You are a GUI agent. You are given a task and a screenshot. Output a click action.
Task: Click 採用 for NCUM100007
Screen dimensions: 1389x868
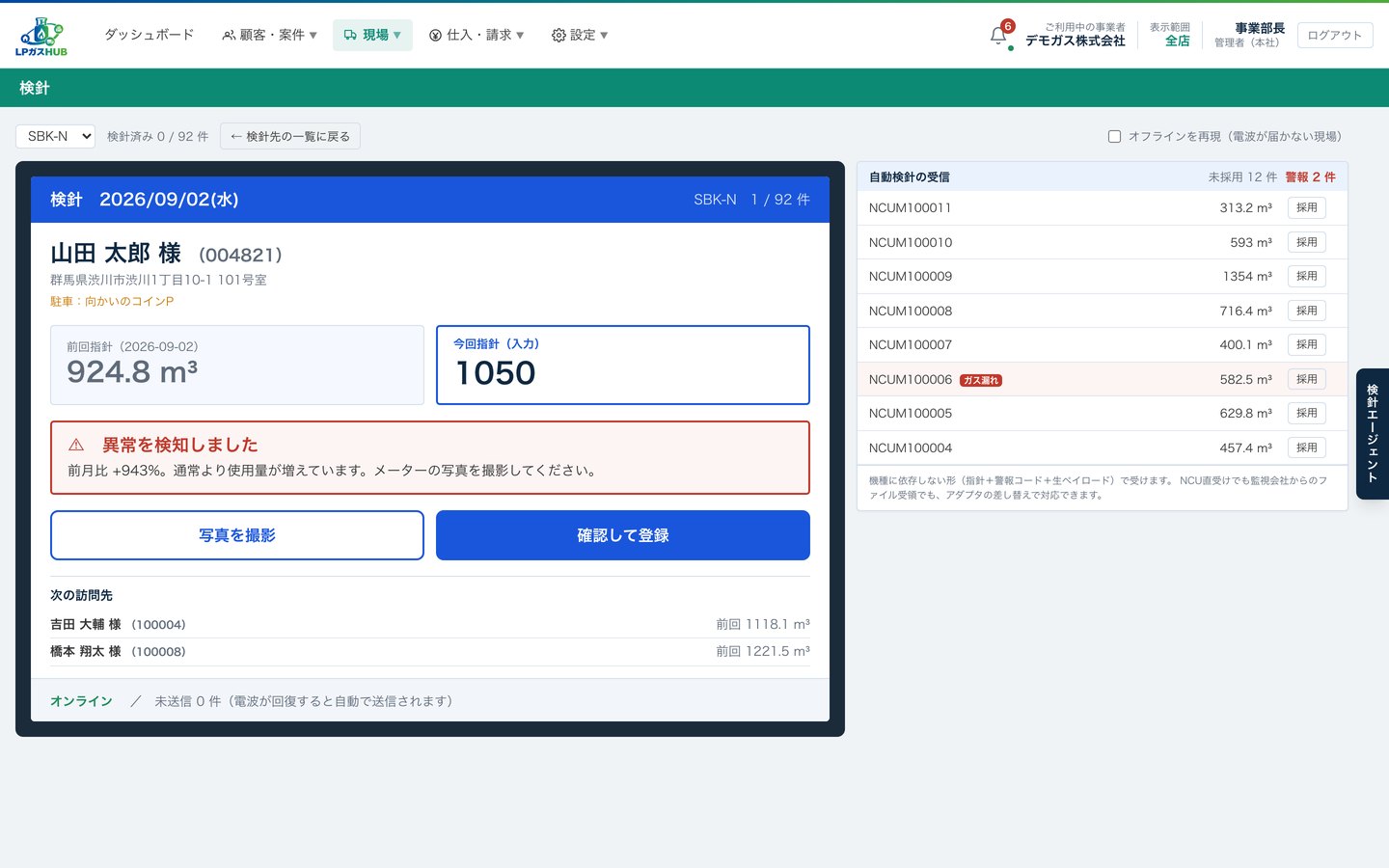(1307, 344)
